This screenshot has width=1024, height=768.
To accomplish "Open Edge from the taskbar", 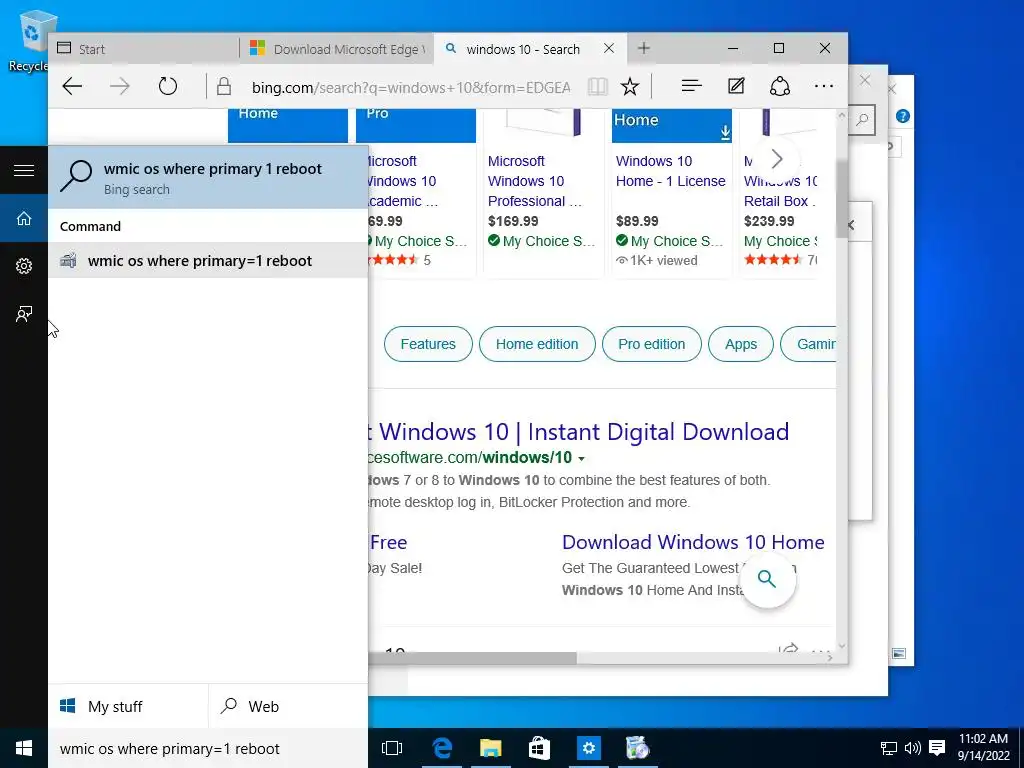I will (x=442, y=748).
